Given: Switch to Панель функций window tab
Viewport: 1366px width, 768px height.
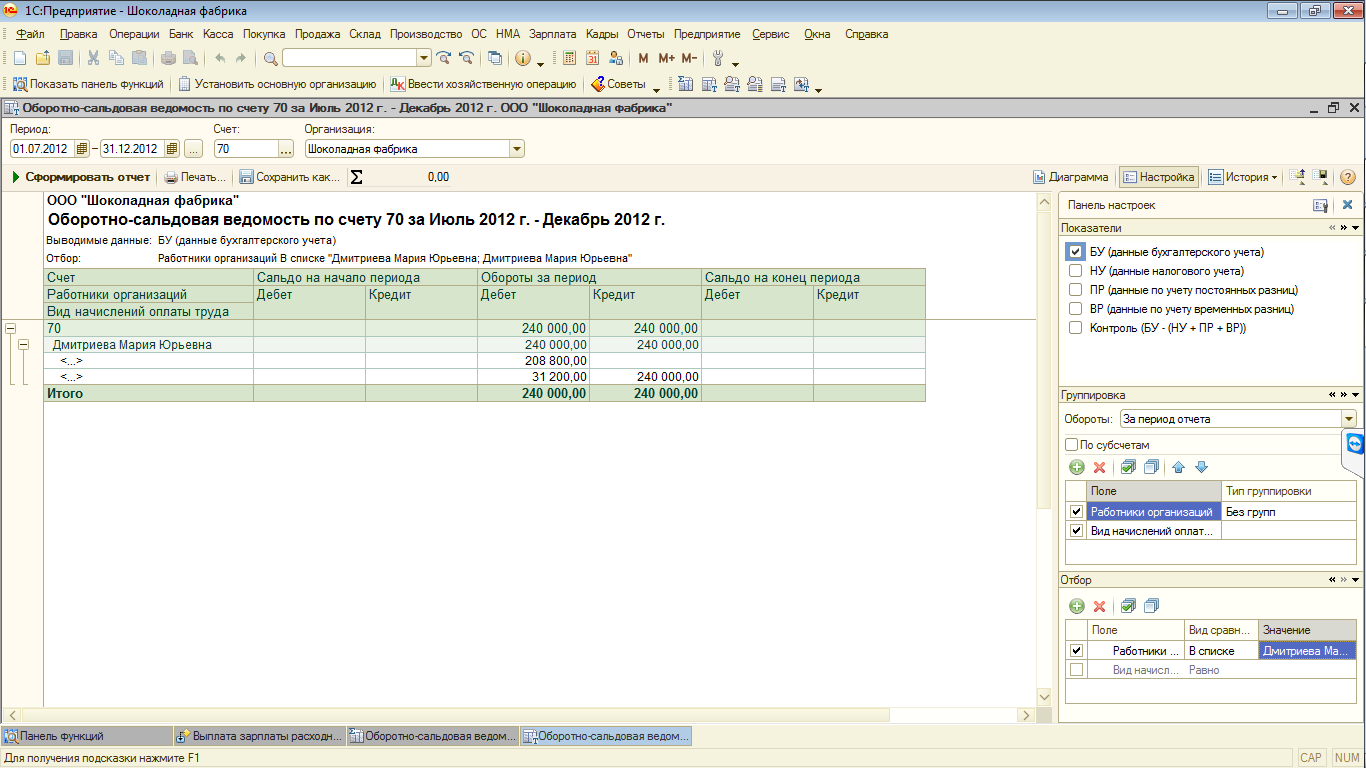Looking at the screenshot, I should (86, 736).
